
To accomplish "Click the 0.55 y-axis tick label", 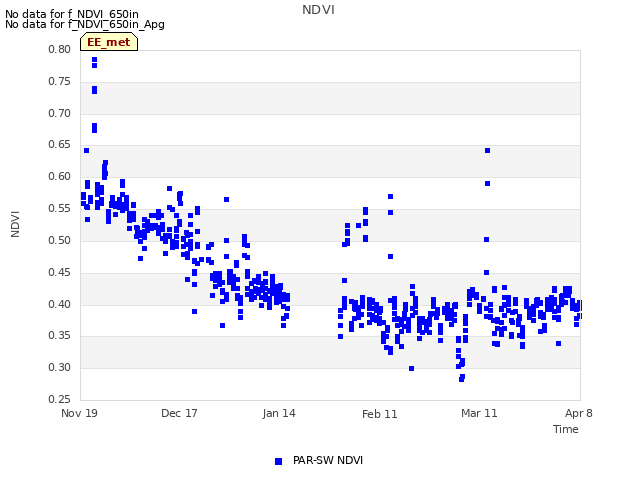I will pos(59,208).
